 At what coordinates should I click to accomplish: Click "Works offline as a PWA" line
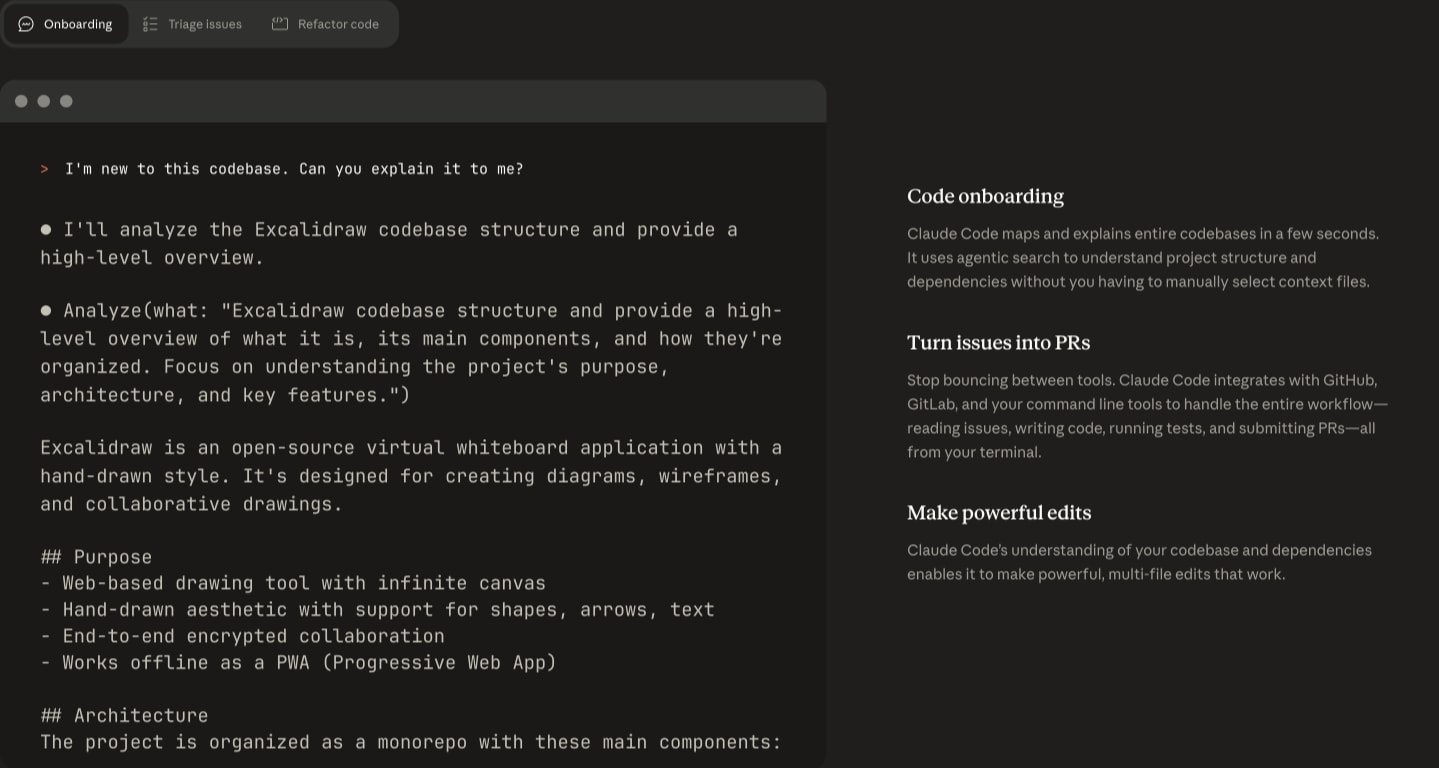298,662
